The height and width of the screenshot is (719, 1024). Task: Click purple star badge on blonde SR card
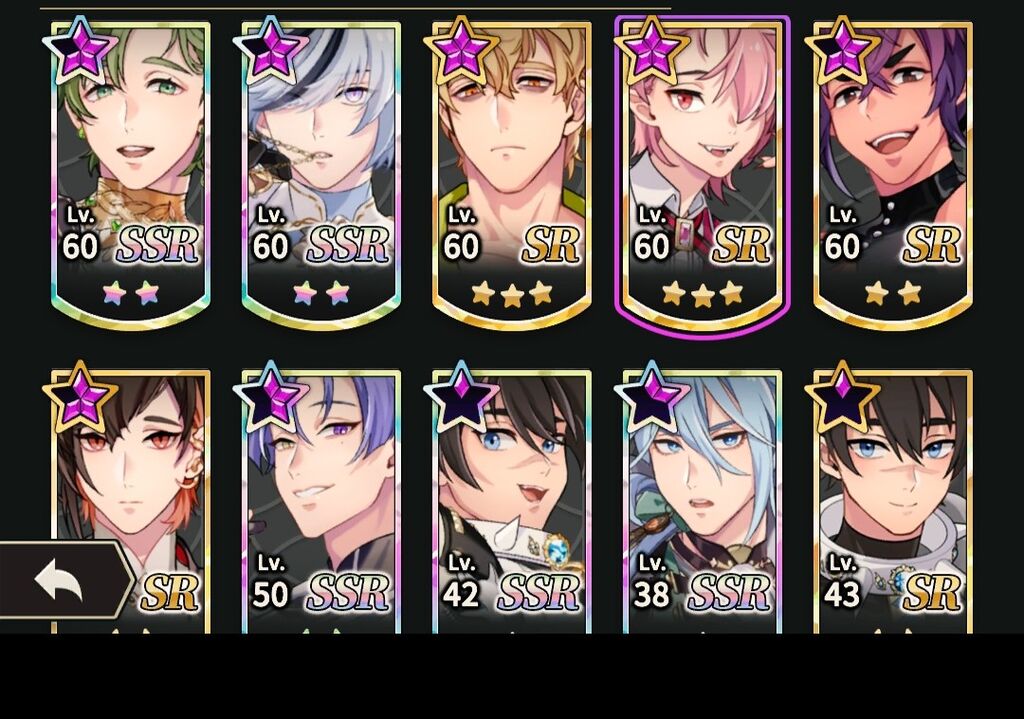tap(461, 50)
